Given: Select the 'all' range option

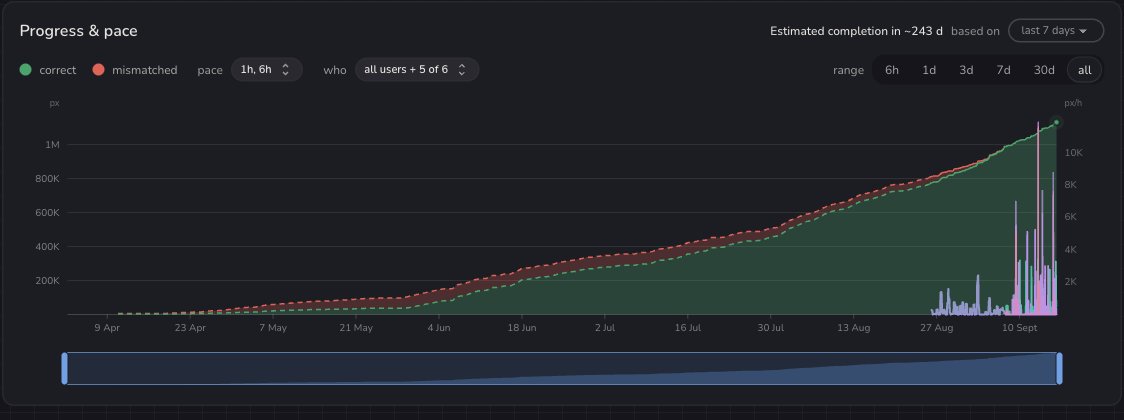Looking at the screenshot, I should [1085, 70].
